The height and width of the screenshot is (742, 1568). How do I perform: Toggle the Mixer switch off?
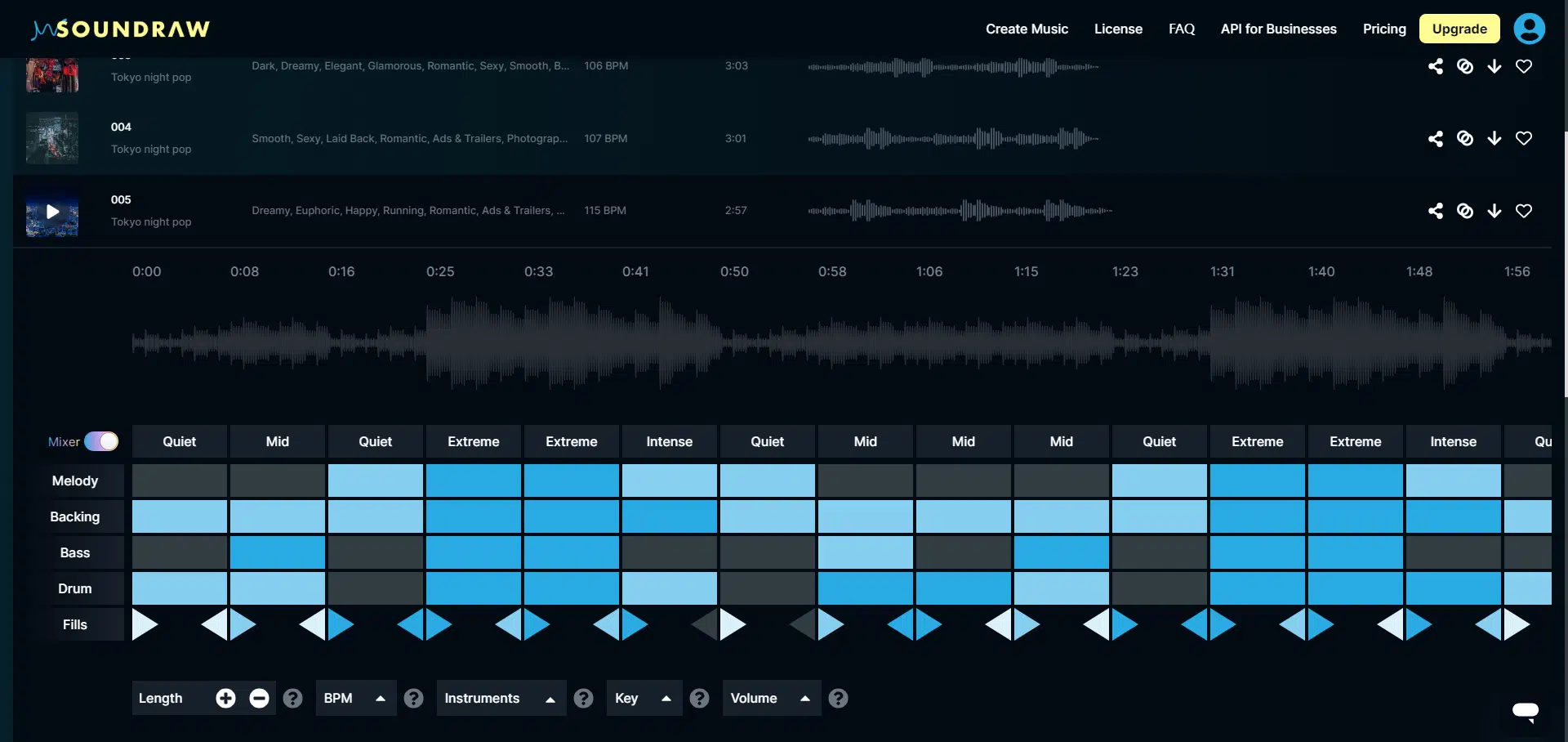point(103,441)
